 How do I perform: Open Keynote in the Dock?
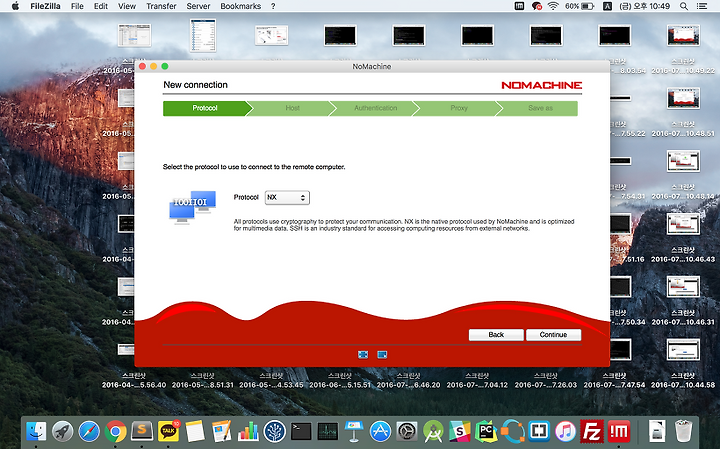(354, 432)
